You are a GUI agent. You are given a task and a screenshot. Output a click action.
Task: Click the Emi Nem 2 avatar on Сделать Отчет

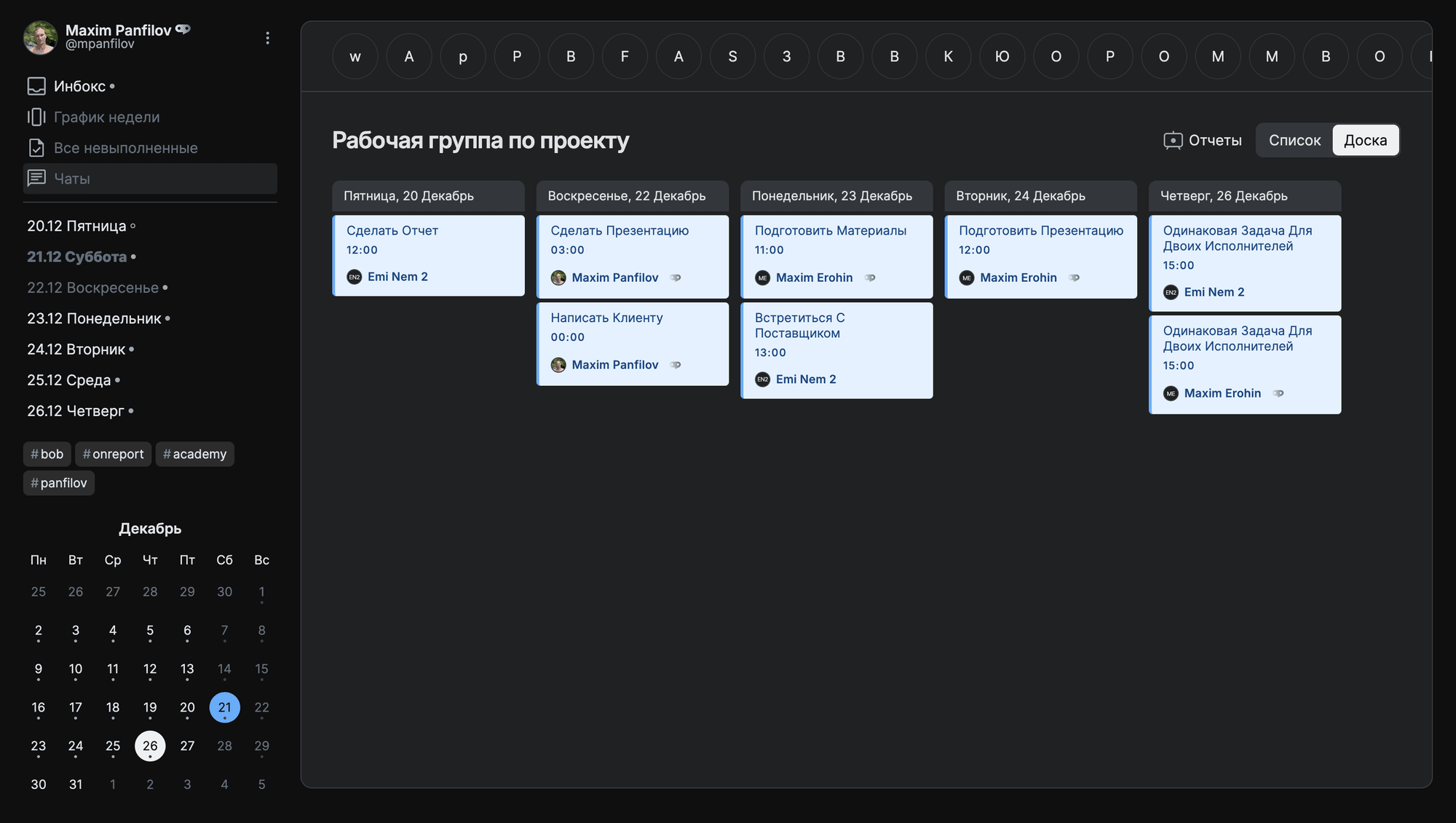tap(355, 277)
